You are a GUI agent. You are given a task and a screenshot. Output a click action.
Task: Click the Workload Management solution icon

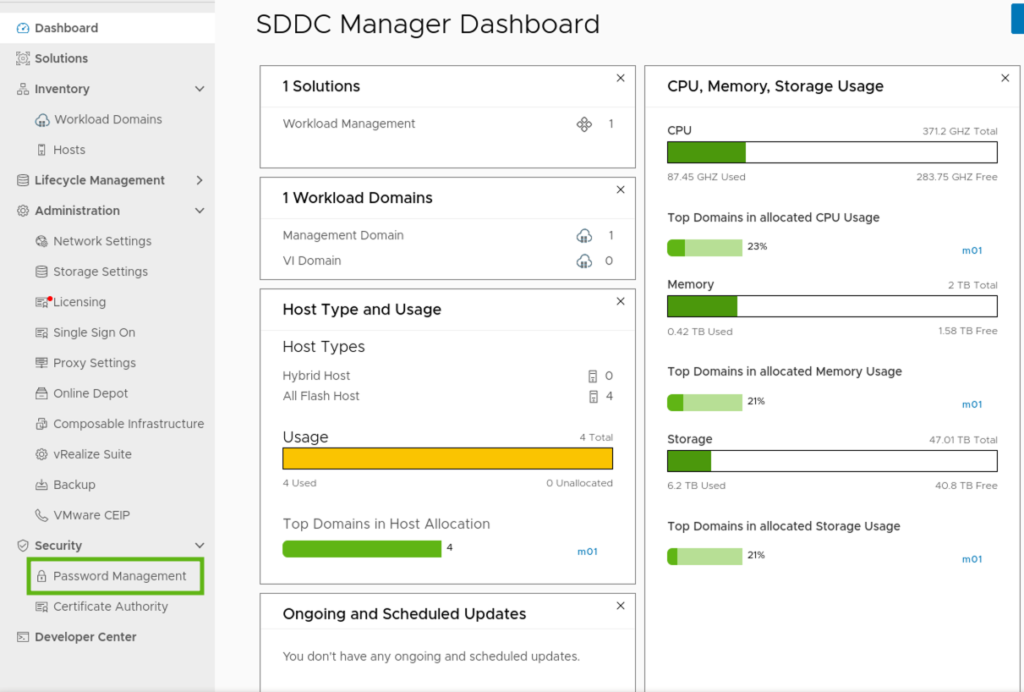click(584, 124)
